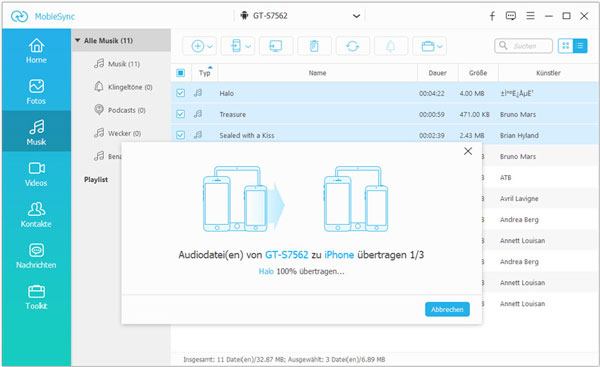The image size is (600, 367).
Task: Click the iPhone link in dialog
Action: [x=339, y=255]
